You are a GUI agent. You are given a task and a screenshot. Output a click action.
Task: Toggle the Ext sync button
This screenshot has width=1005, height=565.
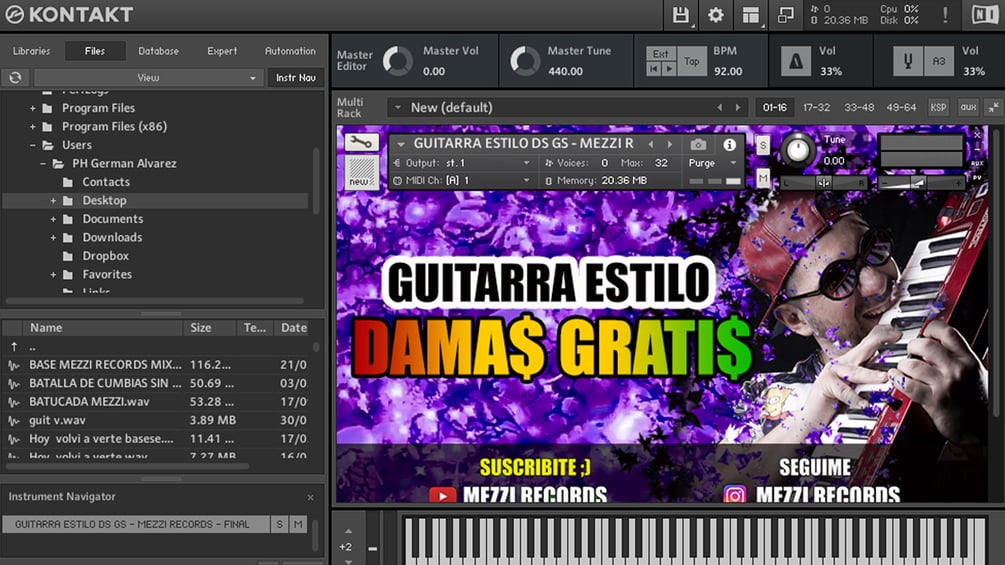[660, 54]
